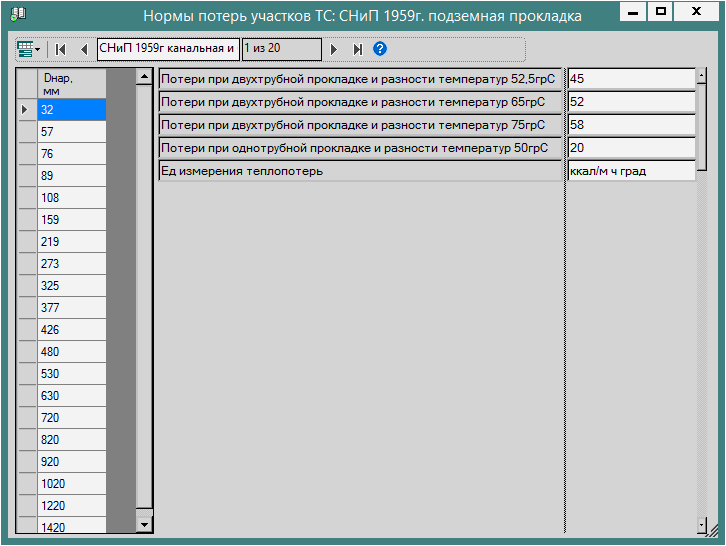726x546 pixels.
Task: Edit the value 58 for 75грС losses
Action: coord(630,125)
